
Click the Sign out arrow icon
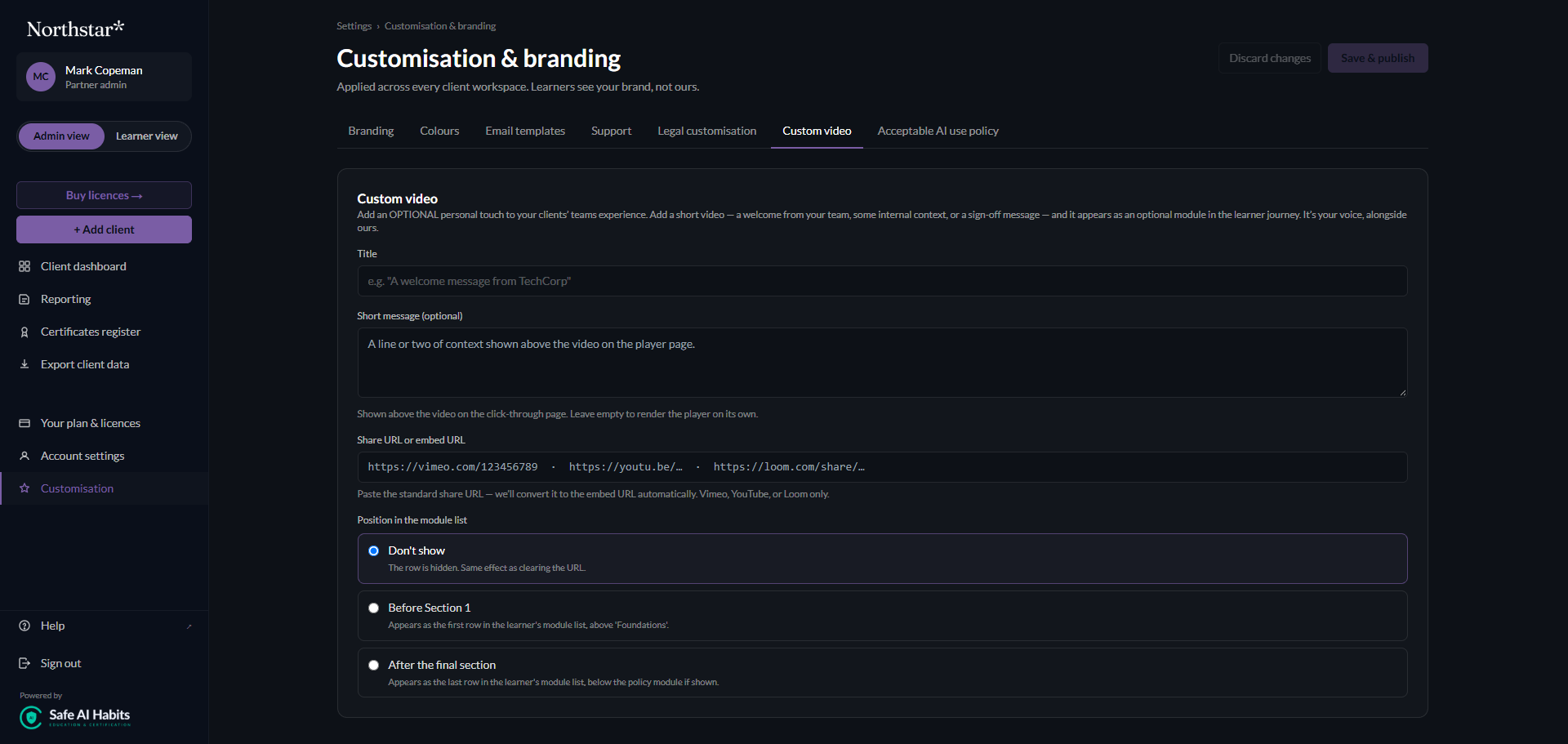[x=24, y=663]
